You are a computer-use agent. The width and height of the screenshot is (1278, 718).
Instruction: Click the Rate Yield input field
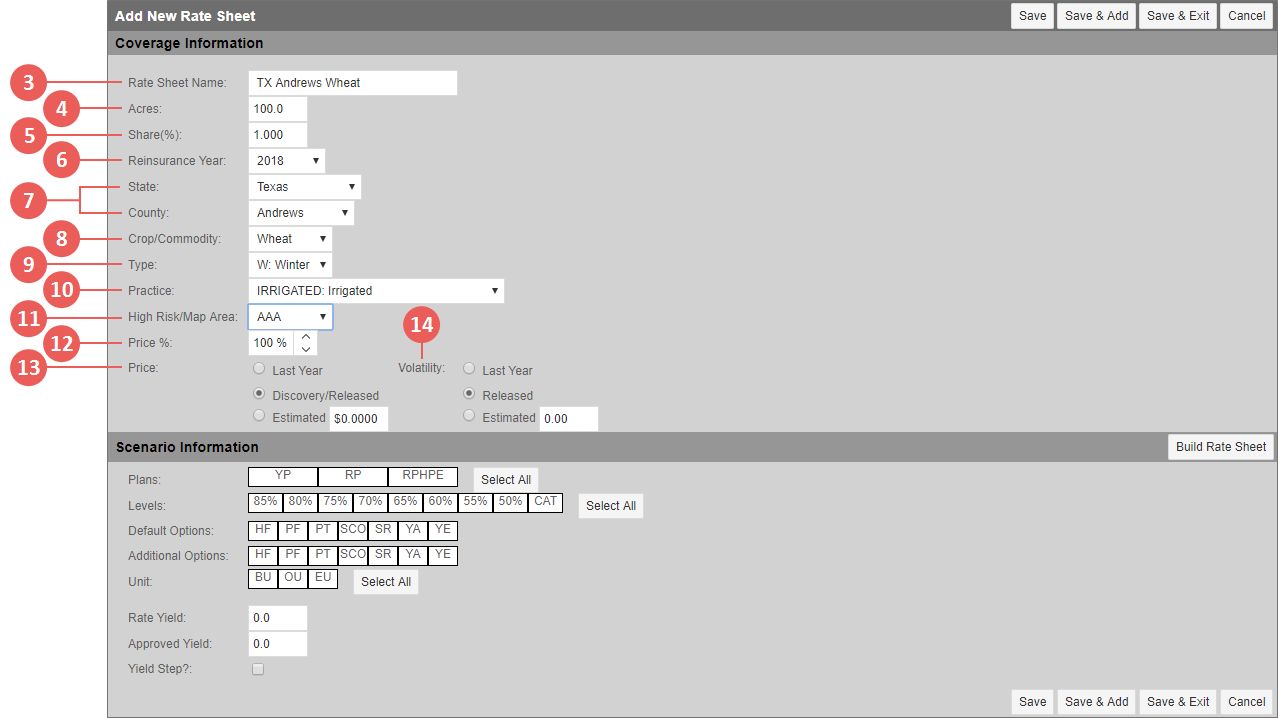(277, 618)
